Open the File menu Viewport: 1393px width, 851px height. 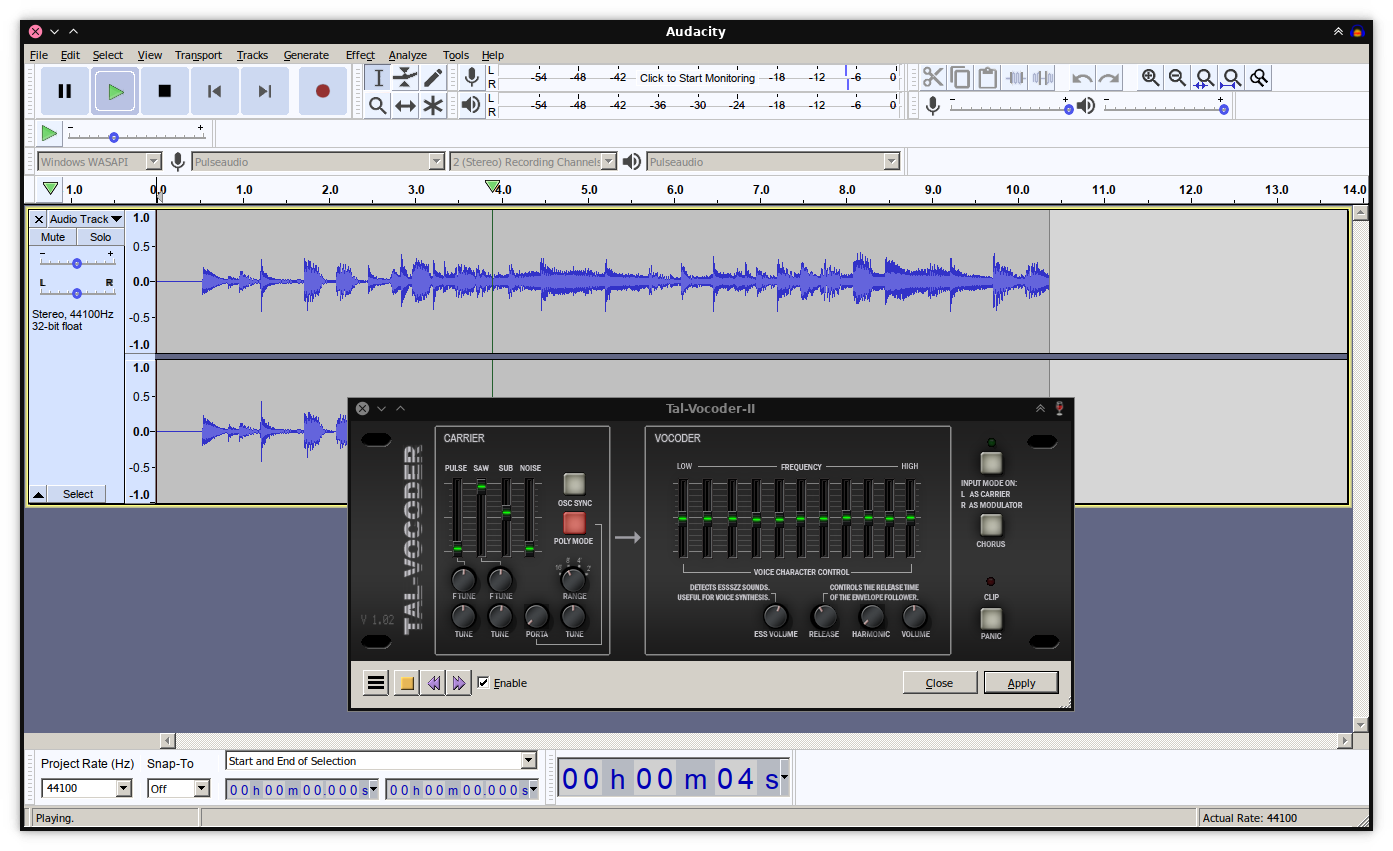[x=39, y=55]
